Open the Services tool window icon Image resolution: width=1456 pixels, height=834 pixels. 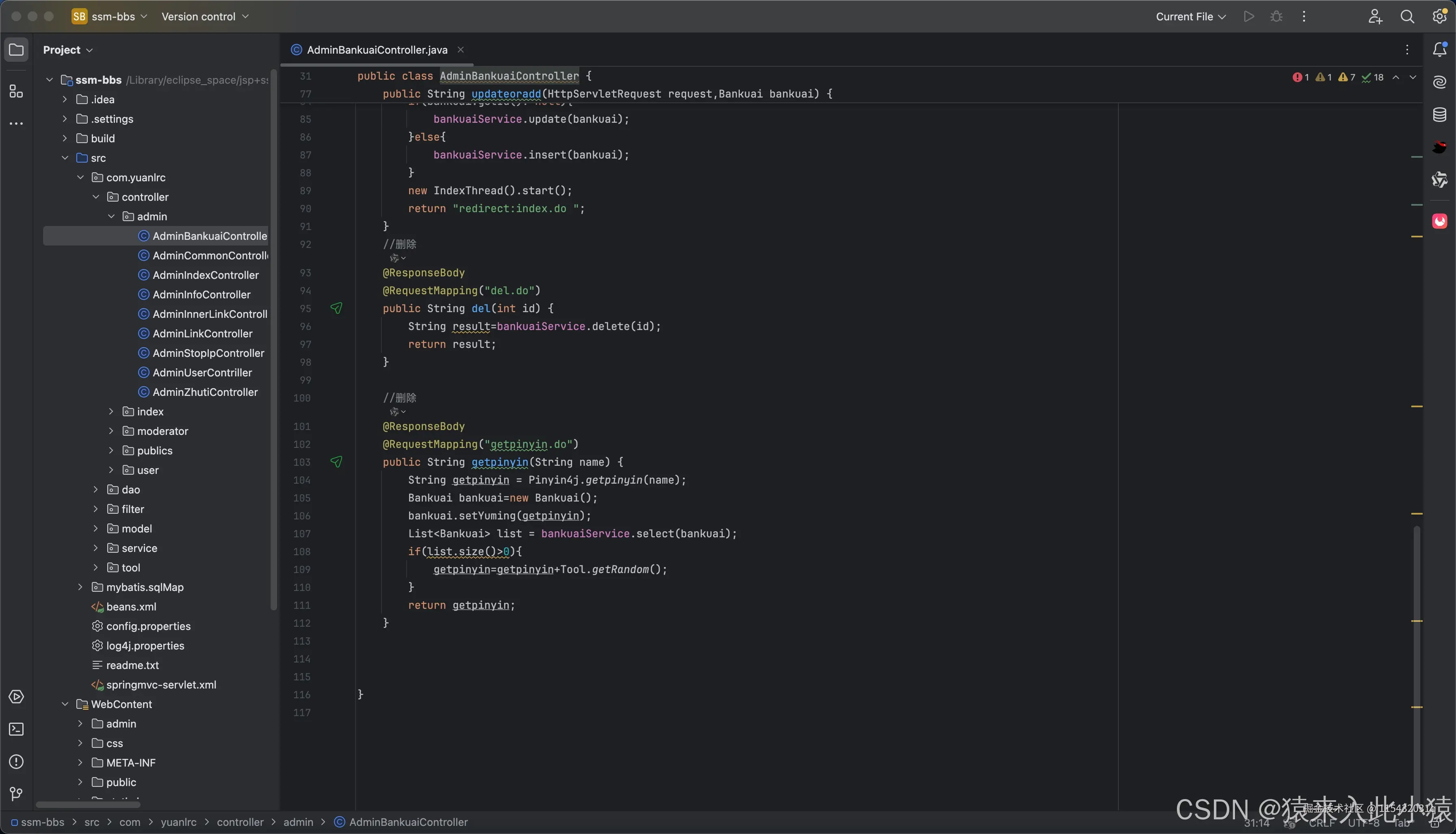16,697
